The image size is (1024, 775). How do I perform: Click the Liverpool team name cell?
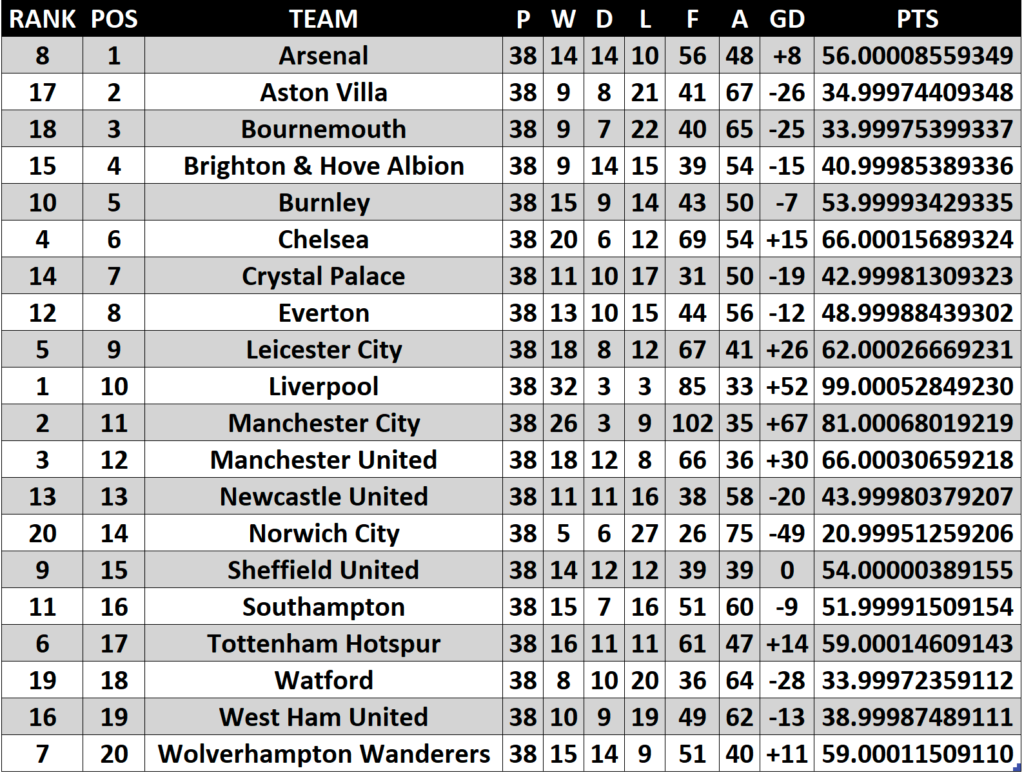click(323, 387)
